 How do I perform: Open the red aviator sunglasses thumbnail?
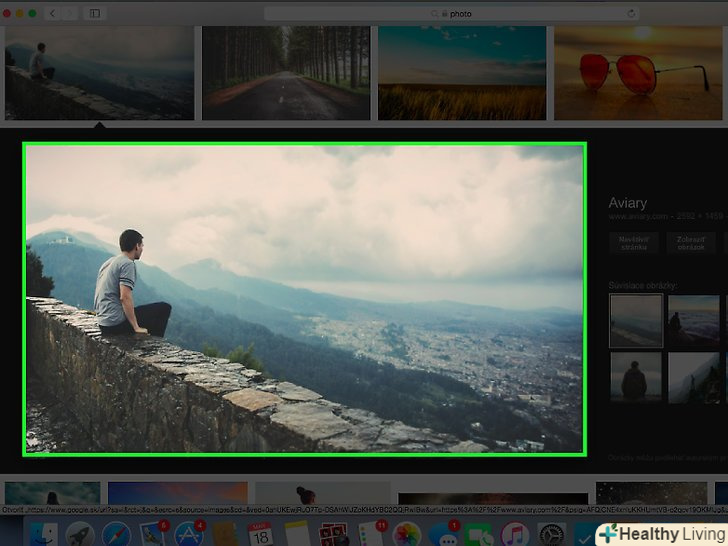tap(638, 73)
